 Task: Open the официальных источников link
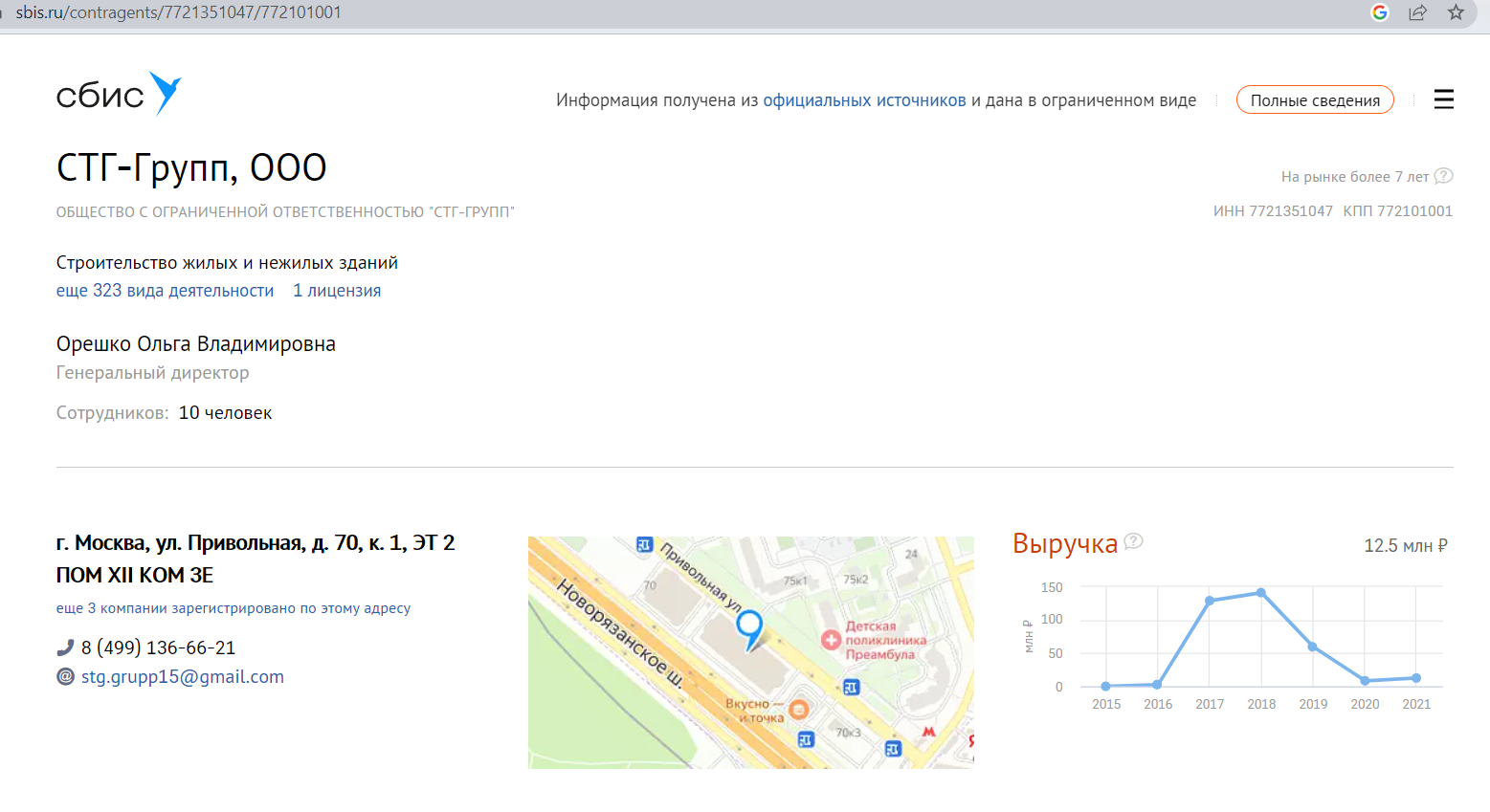click(x=864, y=100)
